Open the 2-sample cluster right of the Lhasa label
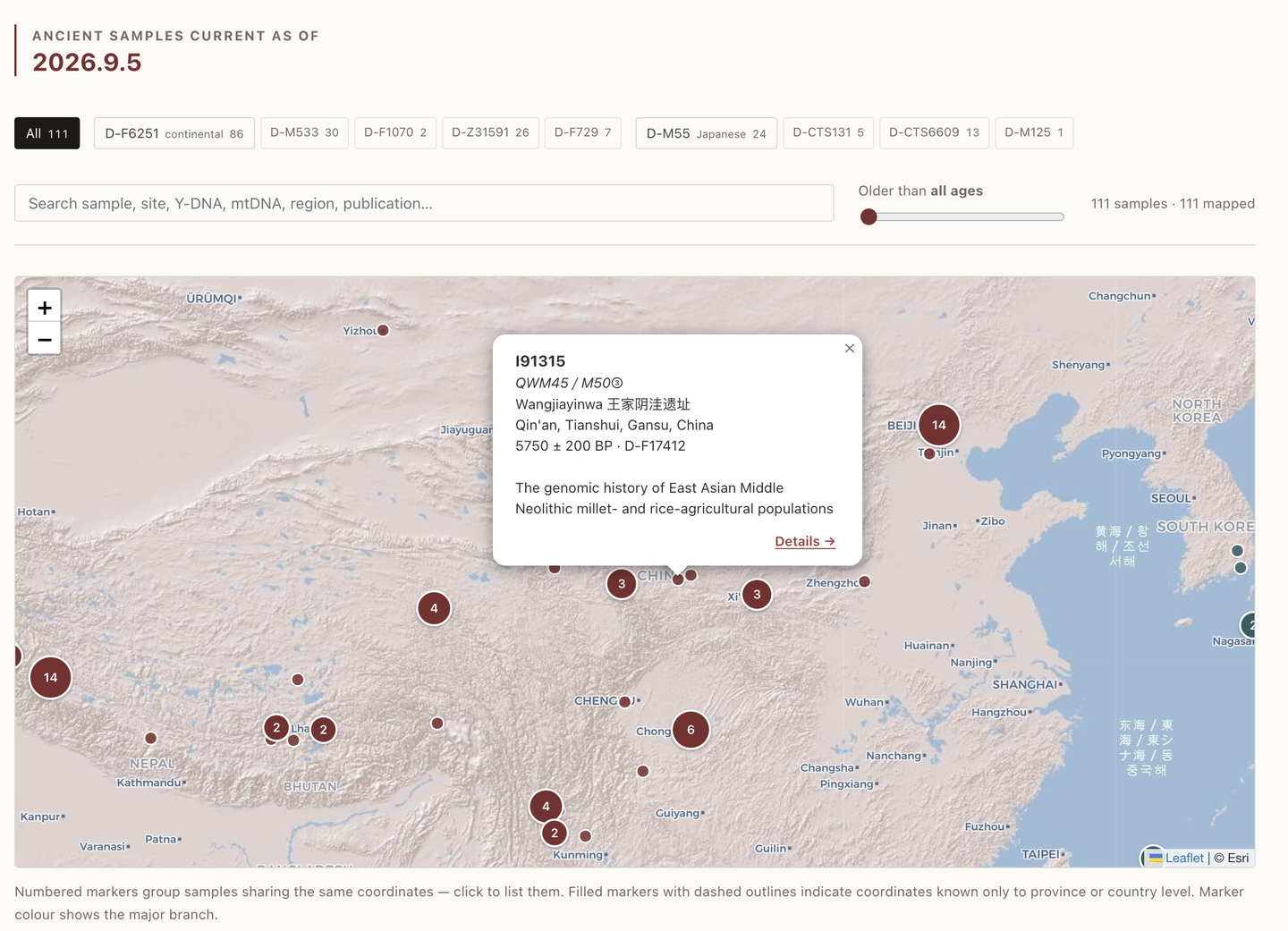The image size is (1288, 931). pos(324,730)
